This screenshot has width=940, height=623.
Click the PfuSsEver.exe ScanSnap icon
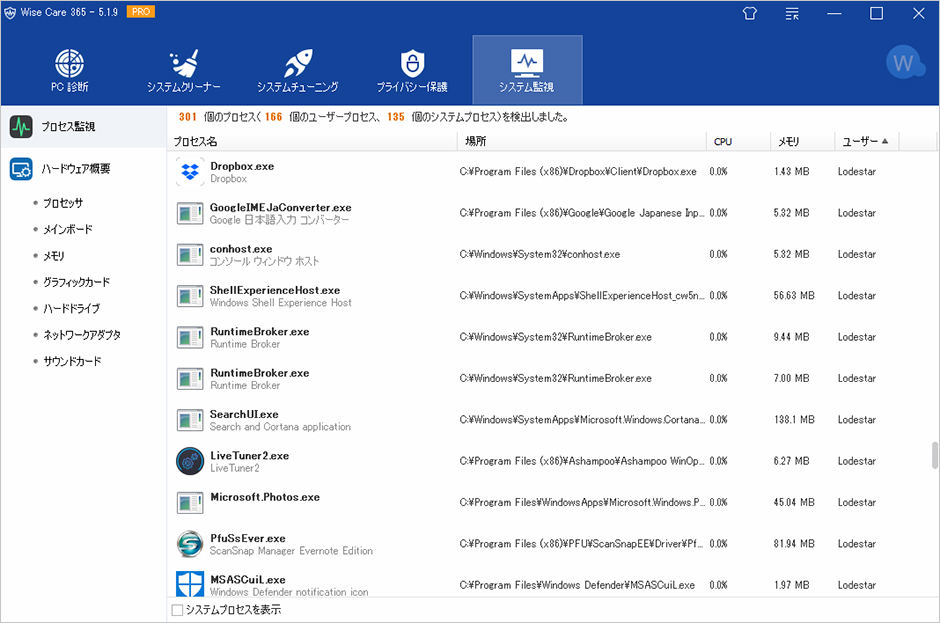click(x=190, y=544)
